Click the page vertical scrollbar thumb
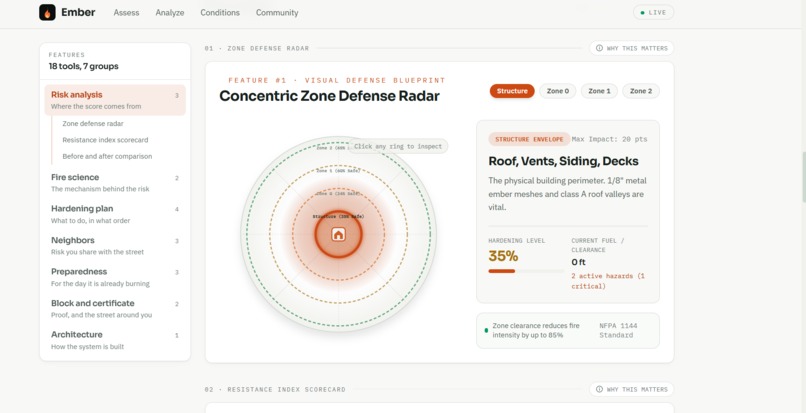 (803, 177)
